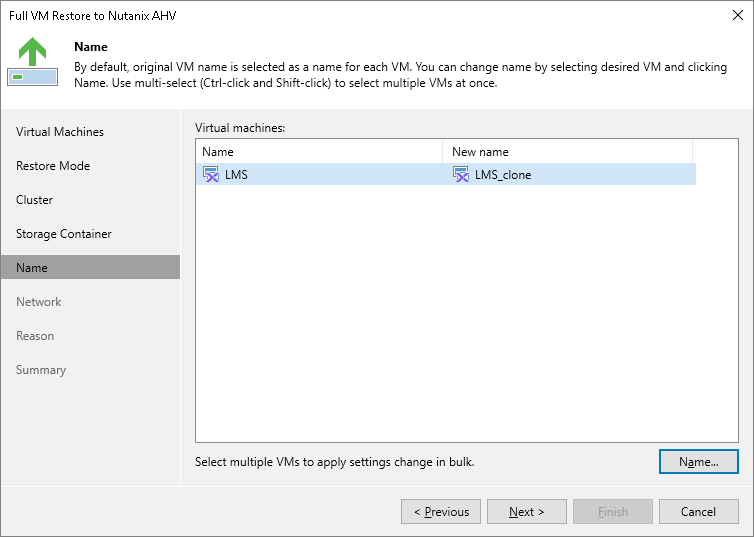Image resolution: width=754 pixels, height=537 pixels.
Task: Open the Restore Mode step
Action: coord(53,166)
